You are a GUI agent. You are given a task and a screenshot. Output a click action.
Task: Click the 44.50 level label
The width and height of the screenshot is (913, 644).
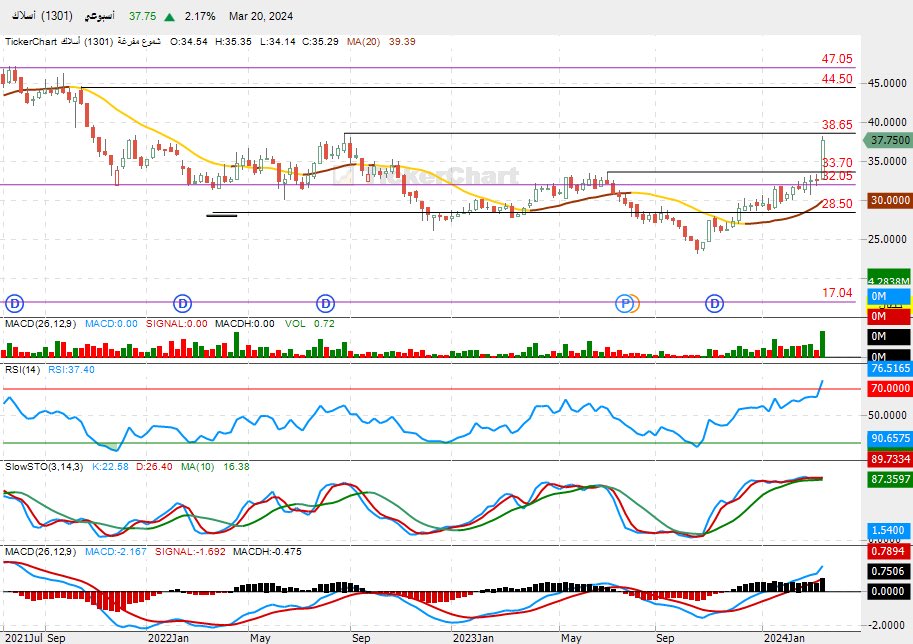pyautogui.click(x=837, y=79)
